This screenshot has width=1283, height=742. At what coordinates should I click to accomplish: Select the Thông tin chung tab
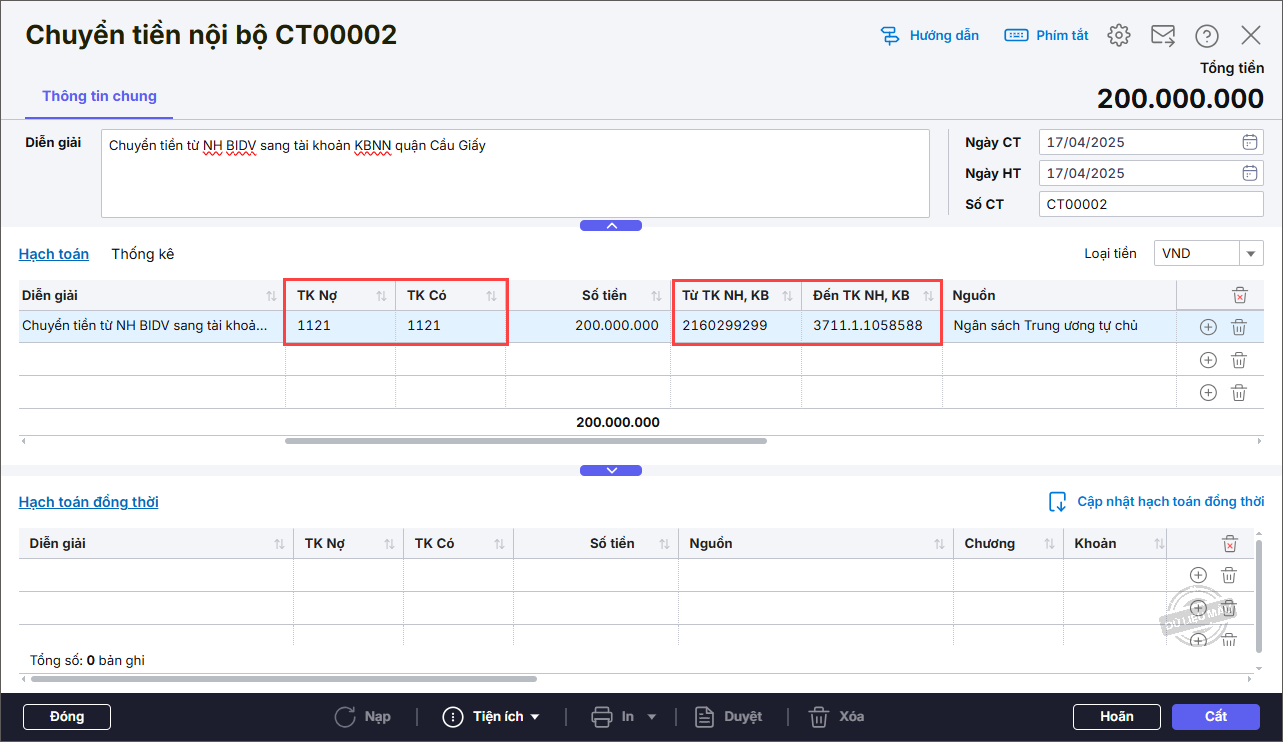click(x=99, y=97)
